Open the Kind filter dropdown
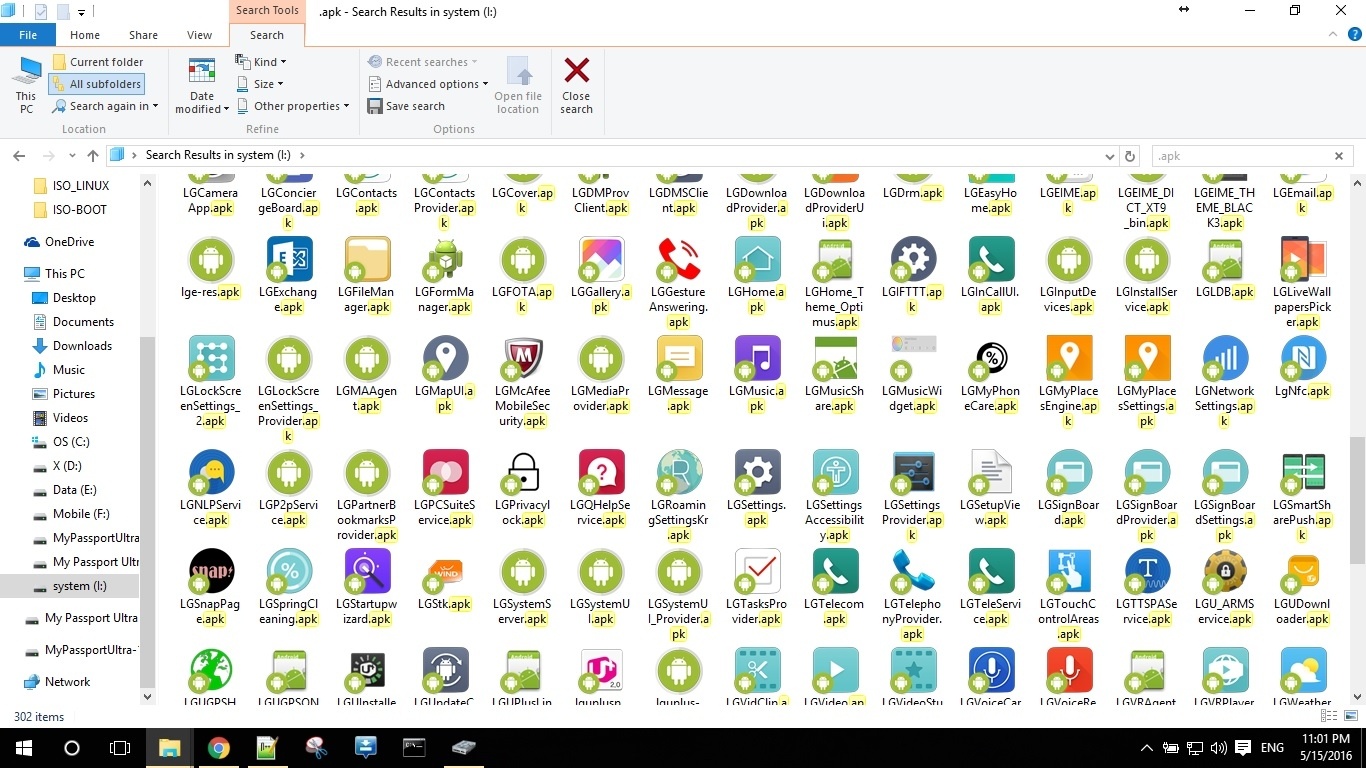 [261, 62]
